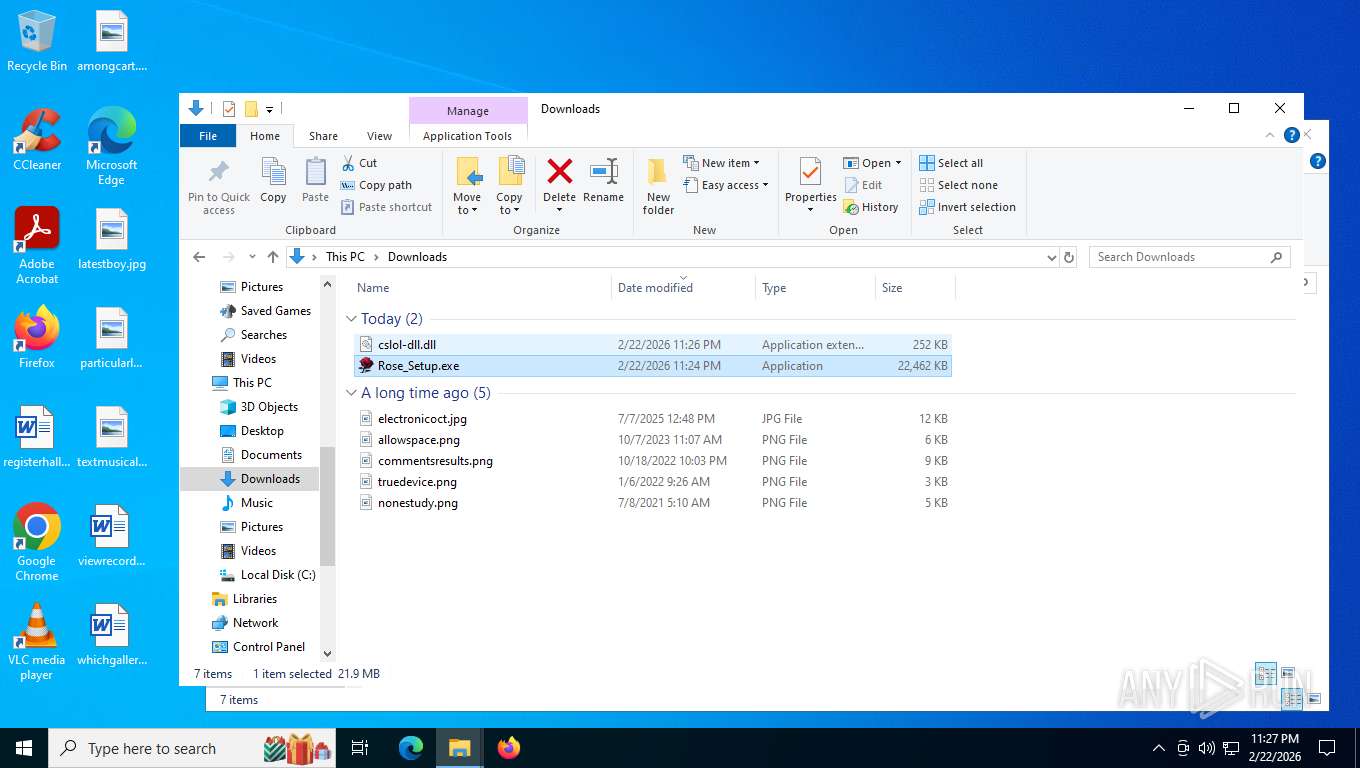Open the Application Tools tab

467,136
